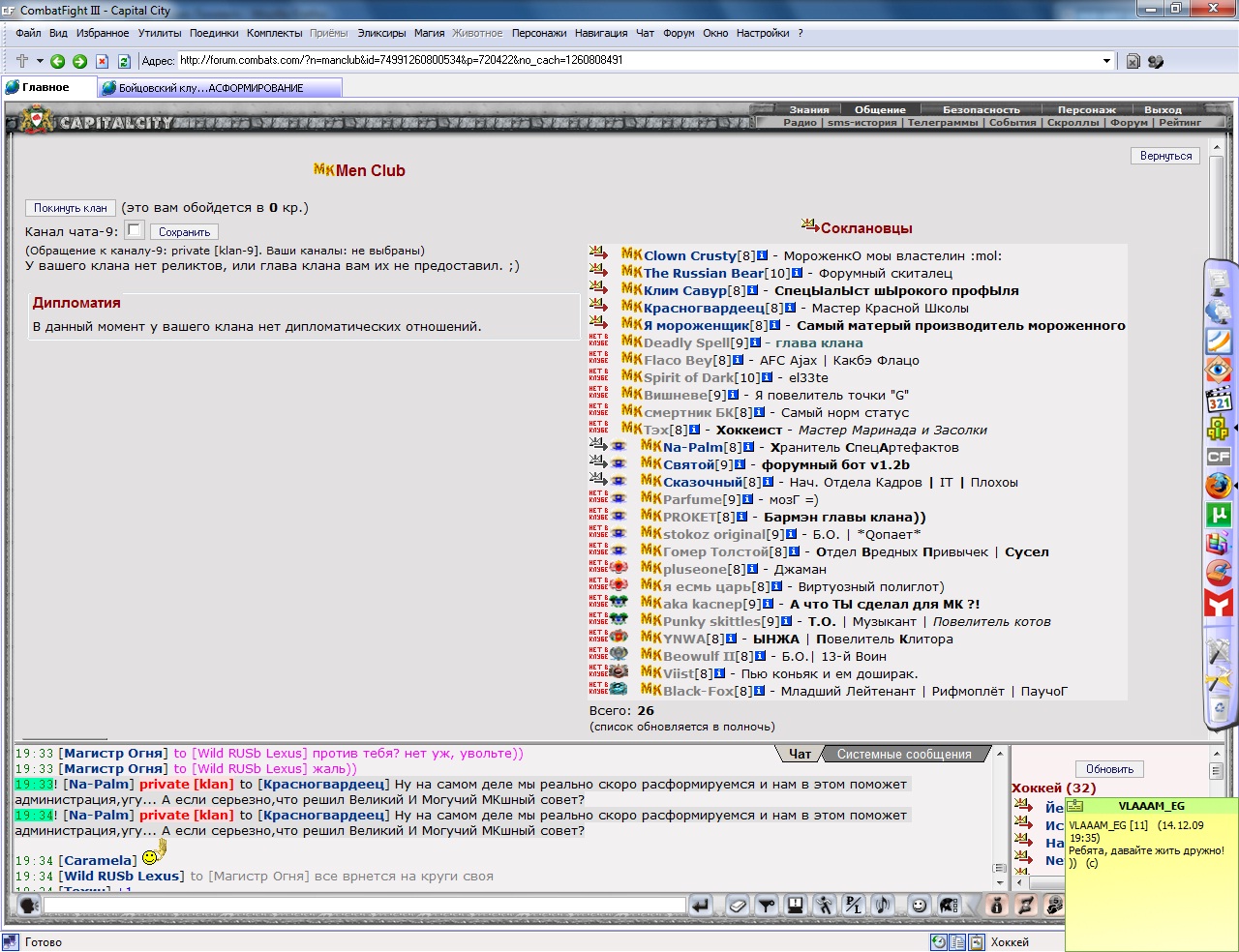This screenshot has width=1239, height=952.
Task: Click info icon next to Clown Crusty
Action: pyautogui.click(x=762, y=255)
